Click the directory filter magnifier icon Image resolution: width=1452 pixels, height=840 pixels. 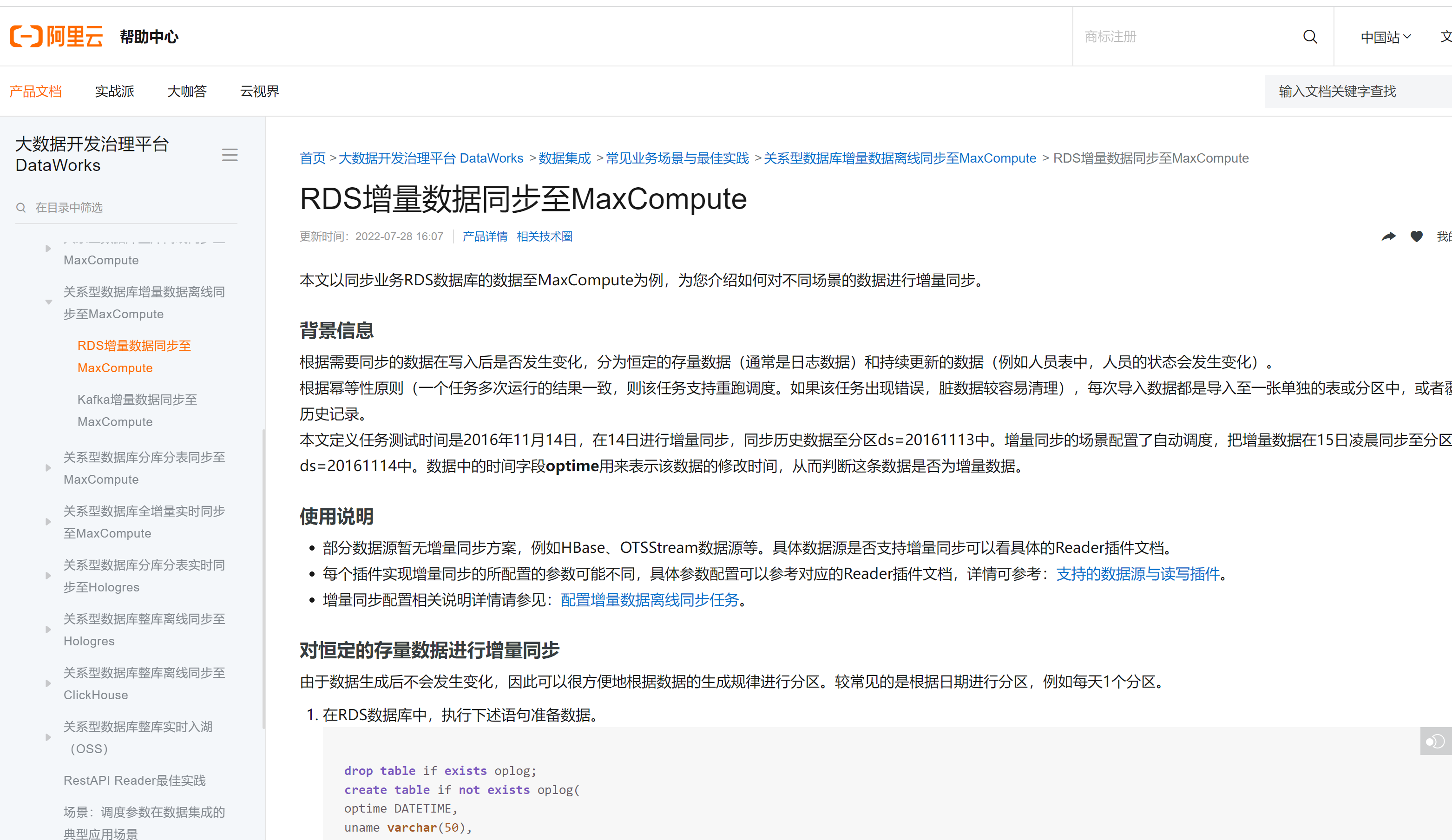point(21,207)
